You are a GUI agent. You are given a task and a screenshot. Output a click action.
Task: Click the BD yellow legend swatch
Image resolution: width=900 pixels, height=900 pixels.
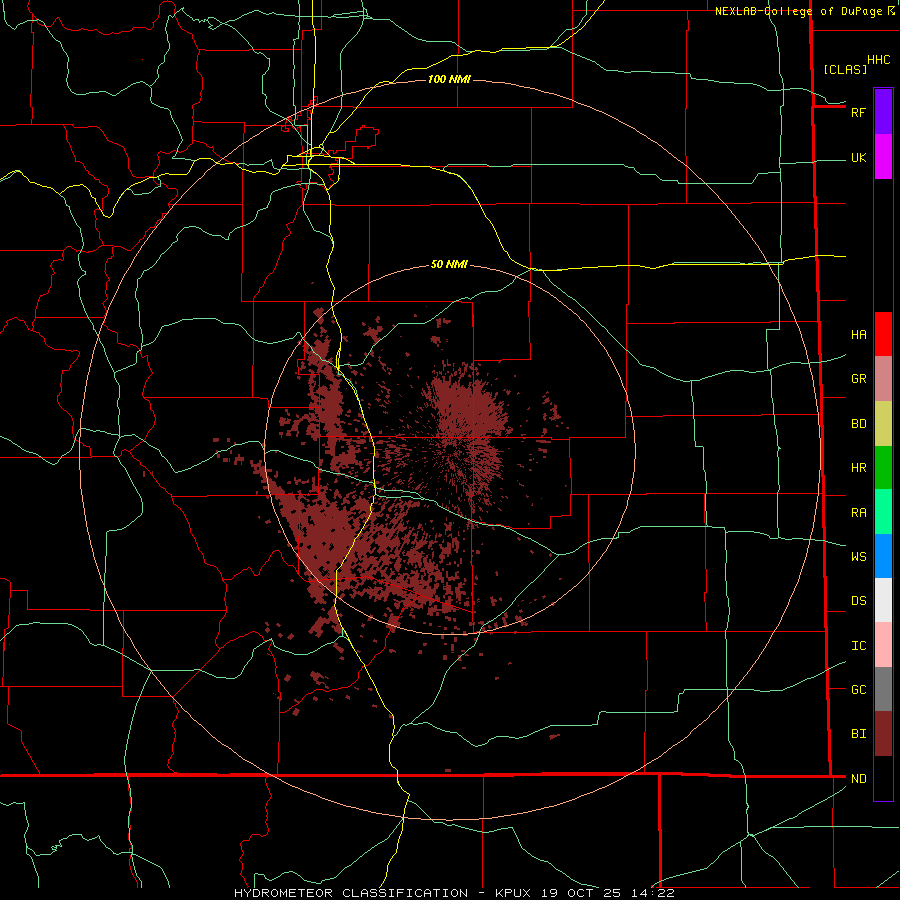[x=883, y=424]
